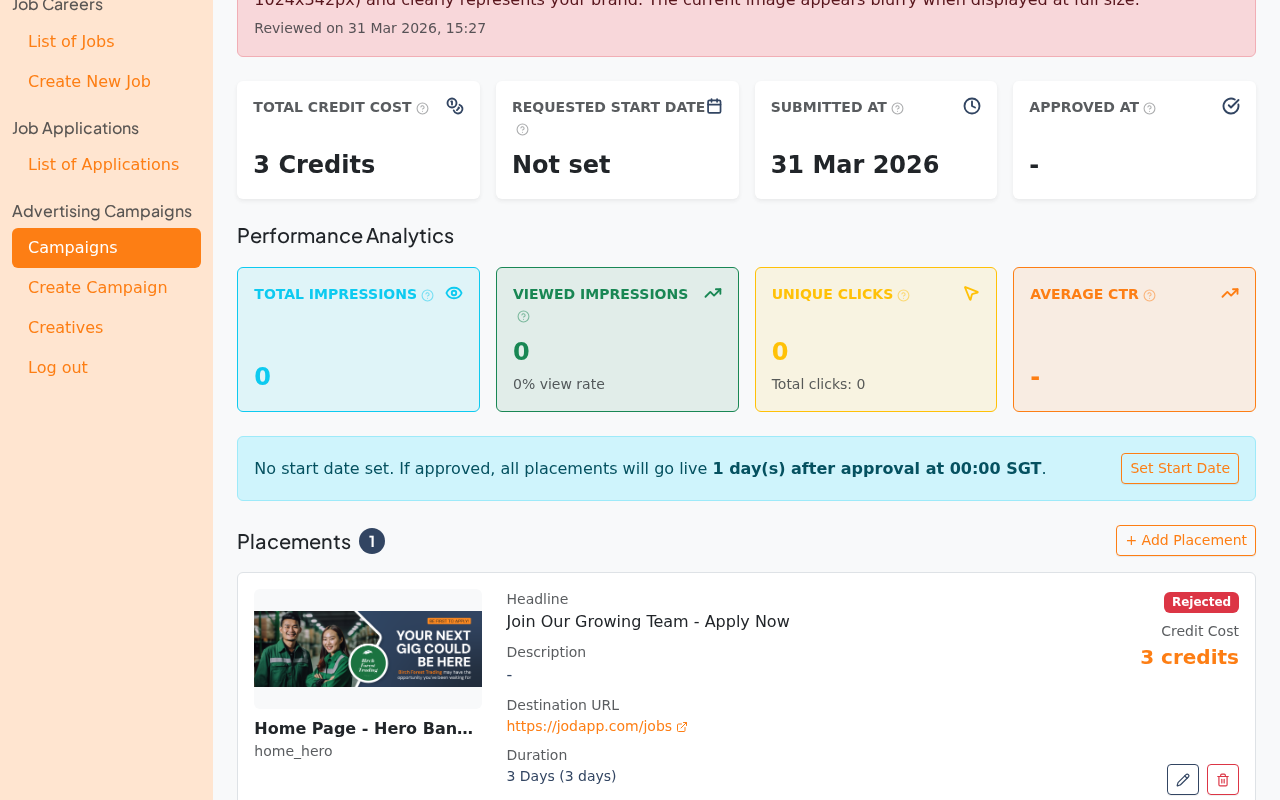
Task: Click external link icon beside destination URL
Action: (681, 725)
